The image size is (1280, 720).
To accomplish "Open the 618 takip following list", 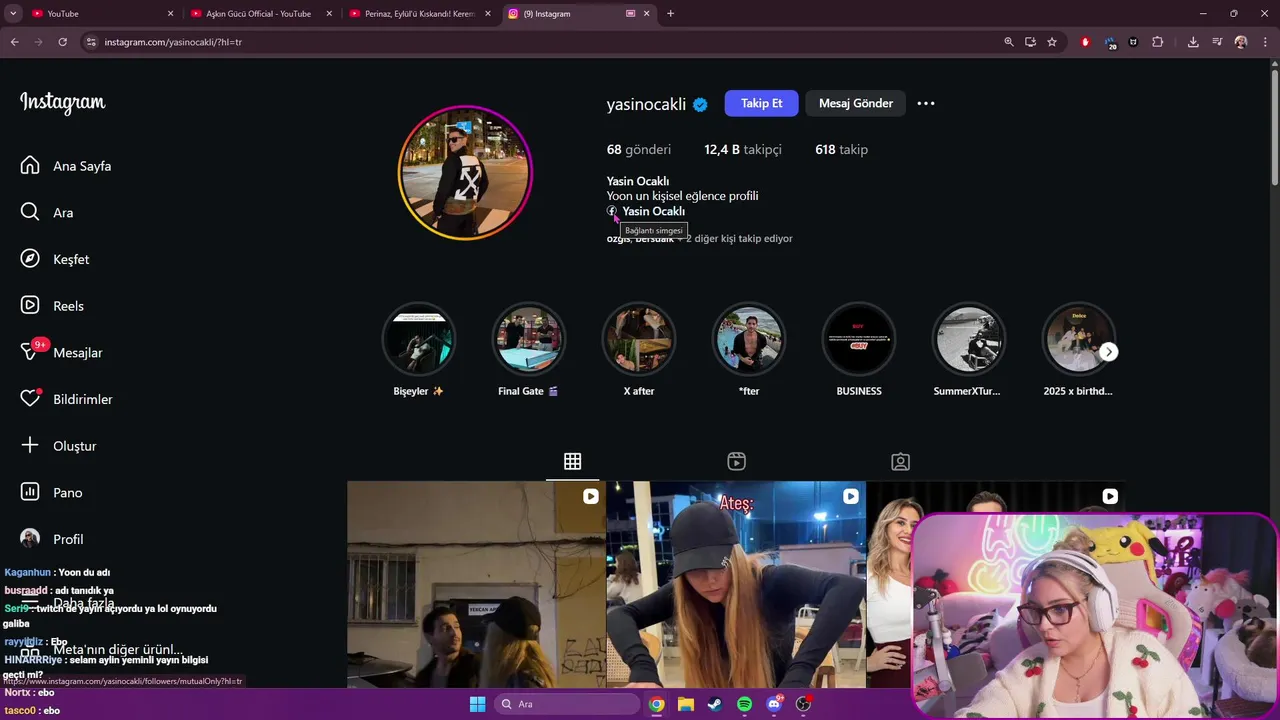I will 841,149.
